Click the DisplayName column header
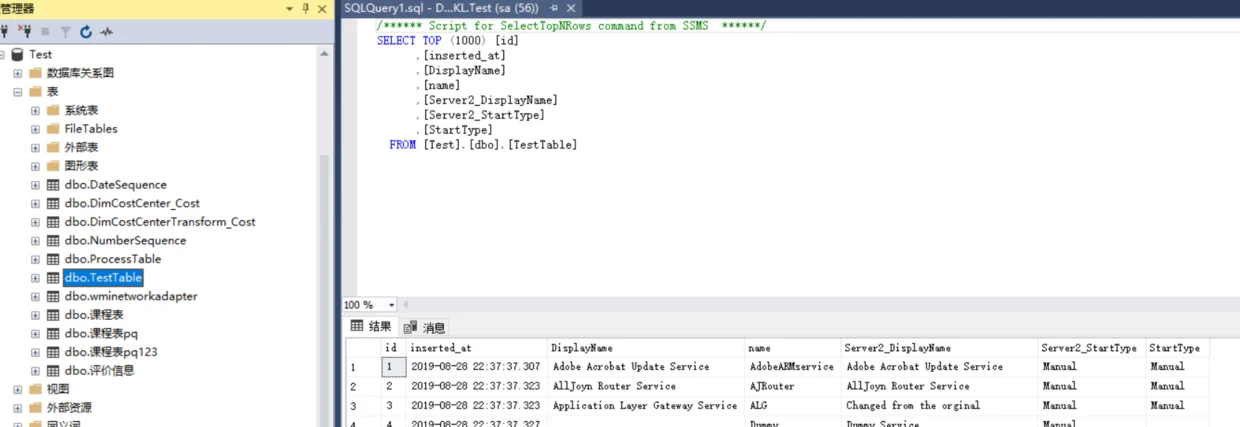 646,348
